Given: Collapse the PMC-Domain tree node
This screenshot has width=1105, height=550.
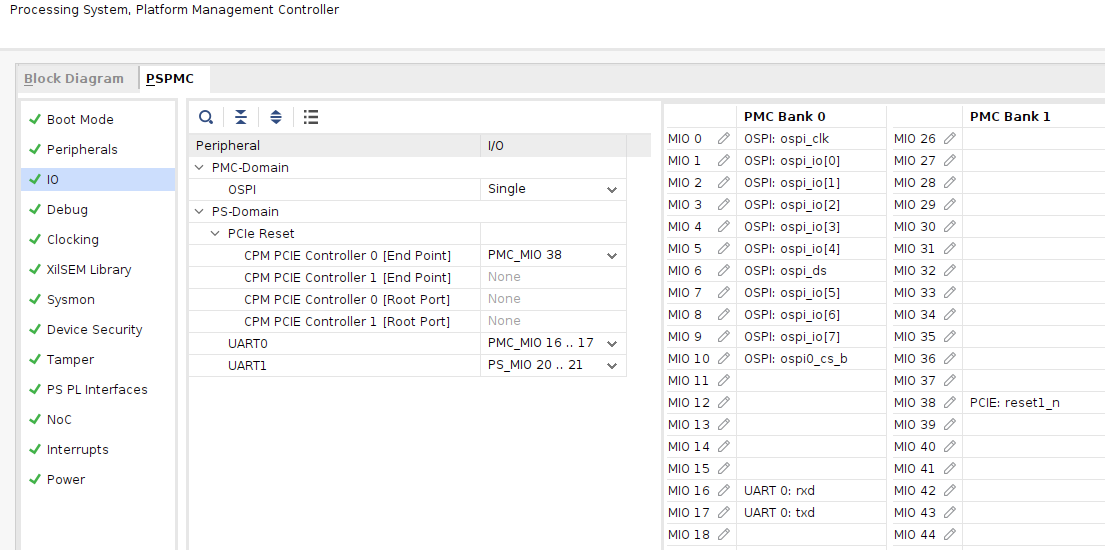Looking at the screenshot, I should [x=200, y=167].
